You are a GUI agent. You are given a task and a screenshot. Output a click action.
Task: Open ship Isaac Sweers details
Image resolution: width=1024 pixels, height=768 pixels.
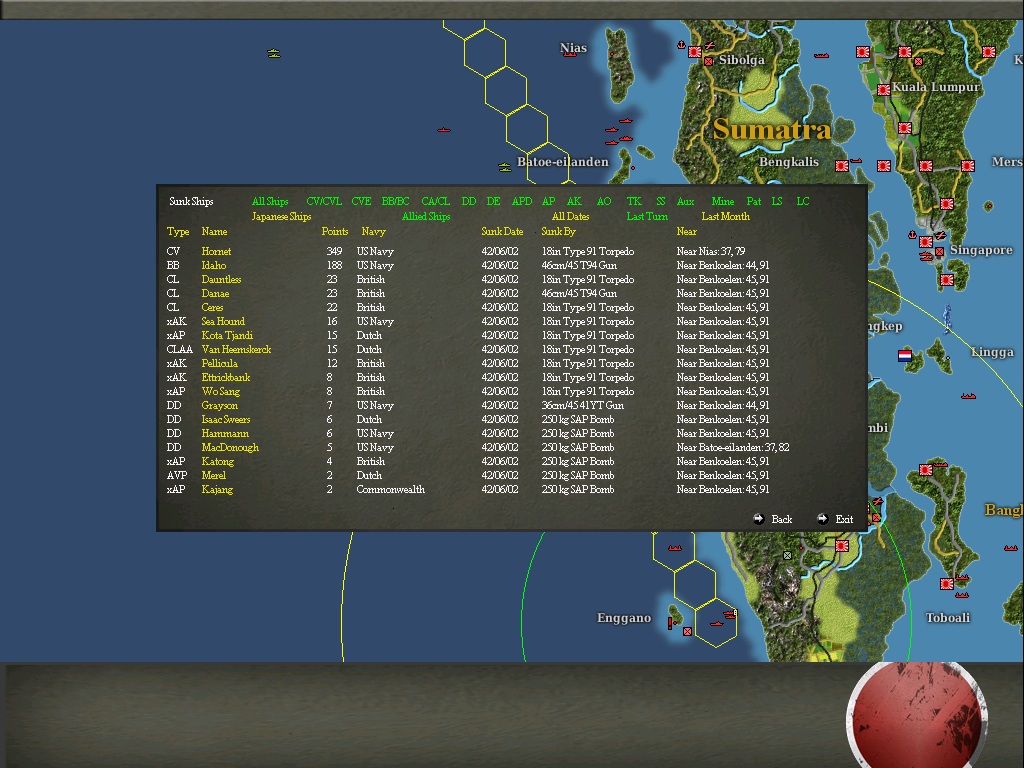pyautogui.click(x=226, y=419)
